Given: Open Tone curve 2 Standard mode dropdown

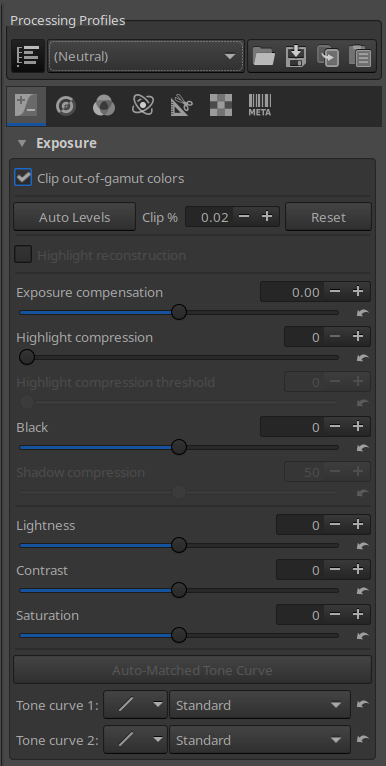Looking at the screenshot, I should point(260,740).
